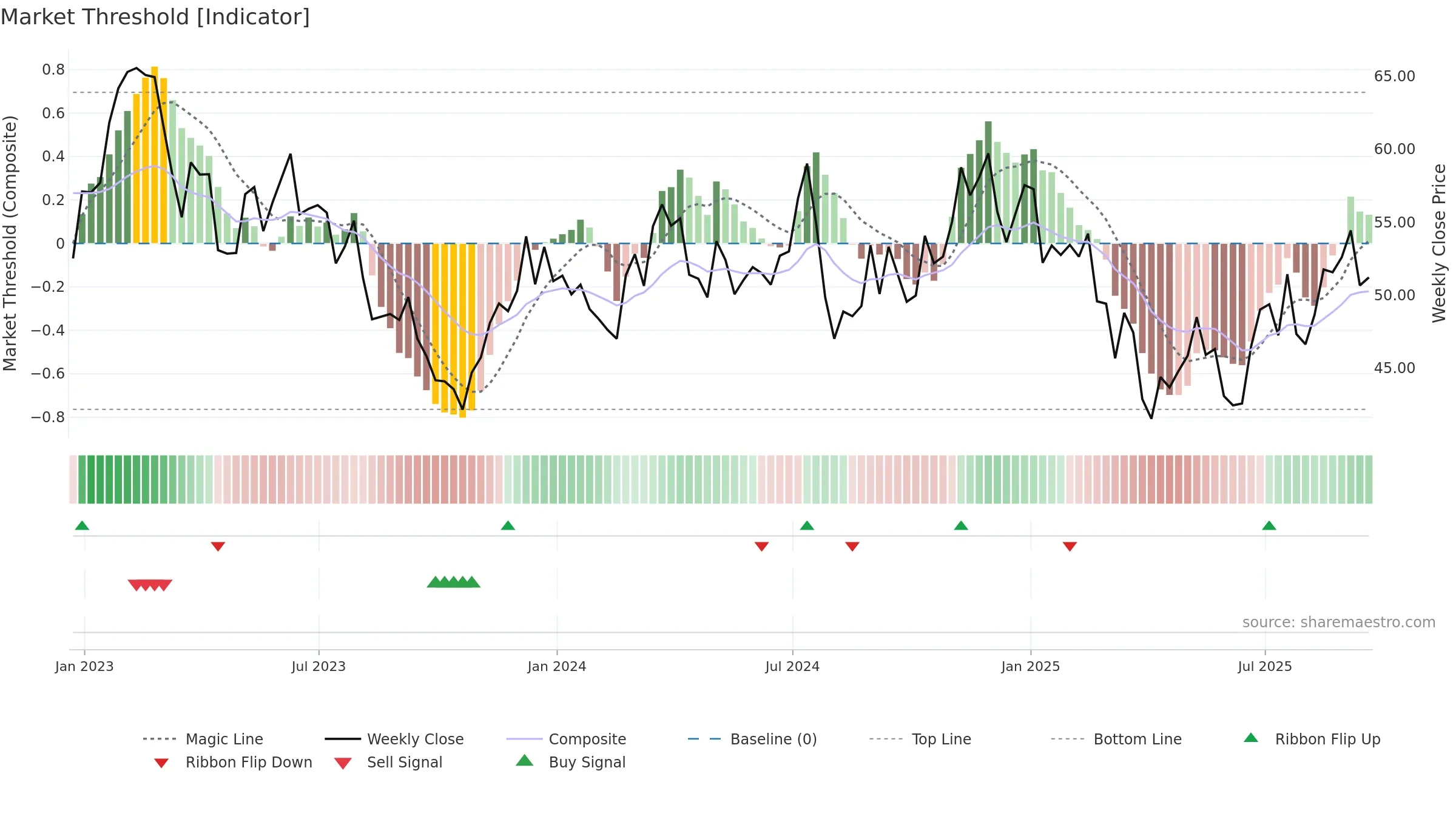Click the tallest yellow bar above 0.8

tap(155, 155)
